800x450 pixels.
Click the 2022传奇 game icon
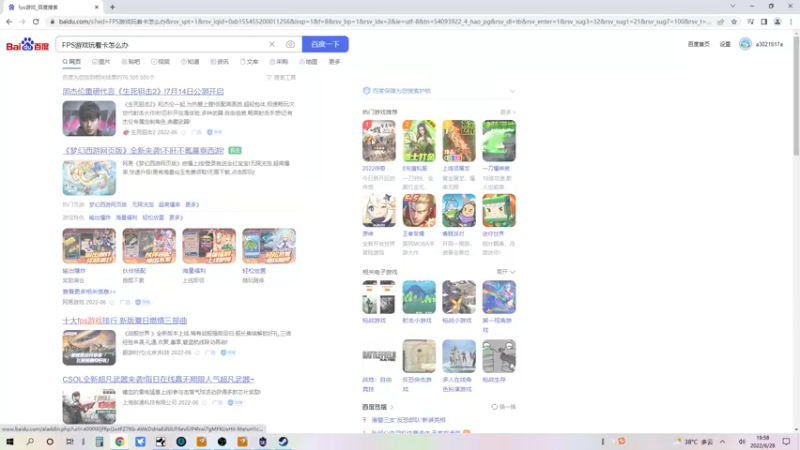379,141
